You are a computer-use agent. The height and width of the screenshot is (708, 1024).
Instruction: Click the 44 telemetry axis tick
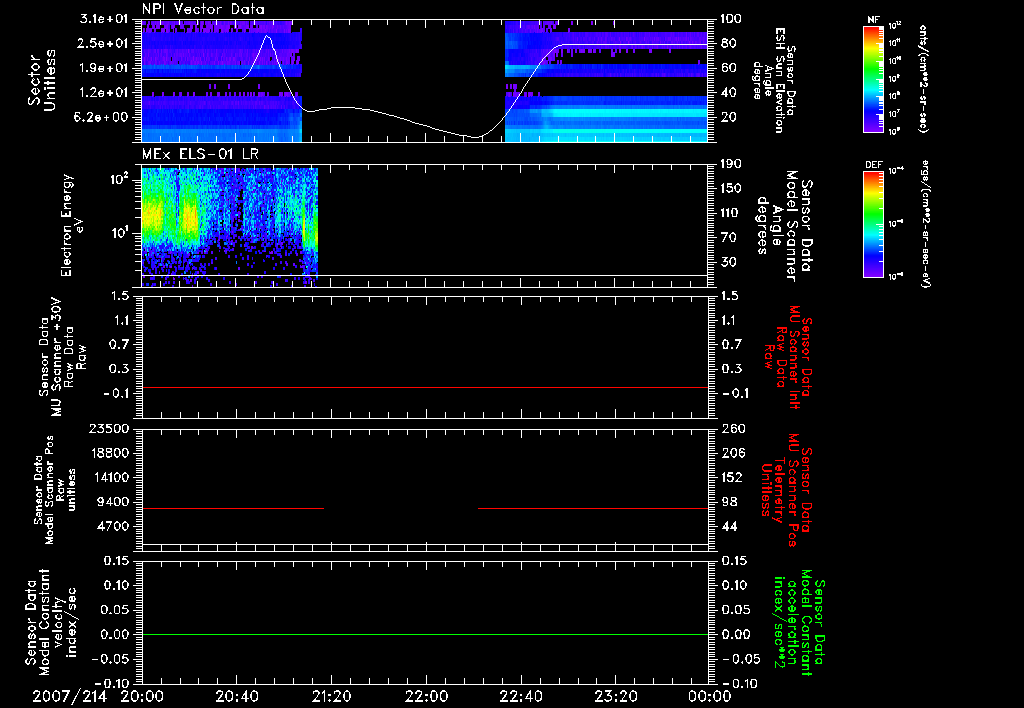click(728, 526)
